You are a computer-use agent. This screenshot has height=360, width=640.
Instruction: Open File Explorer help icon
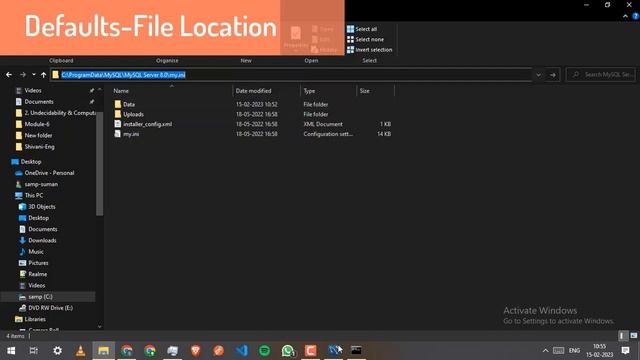coord(636,16)
